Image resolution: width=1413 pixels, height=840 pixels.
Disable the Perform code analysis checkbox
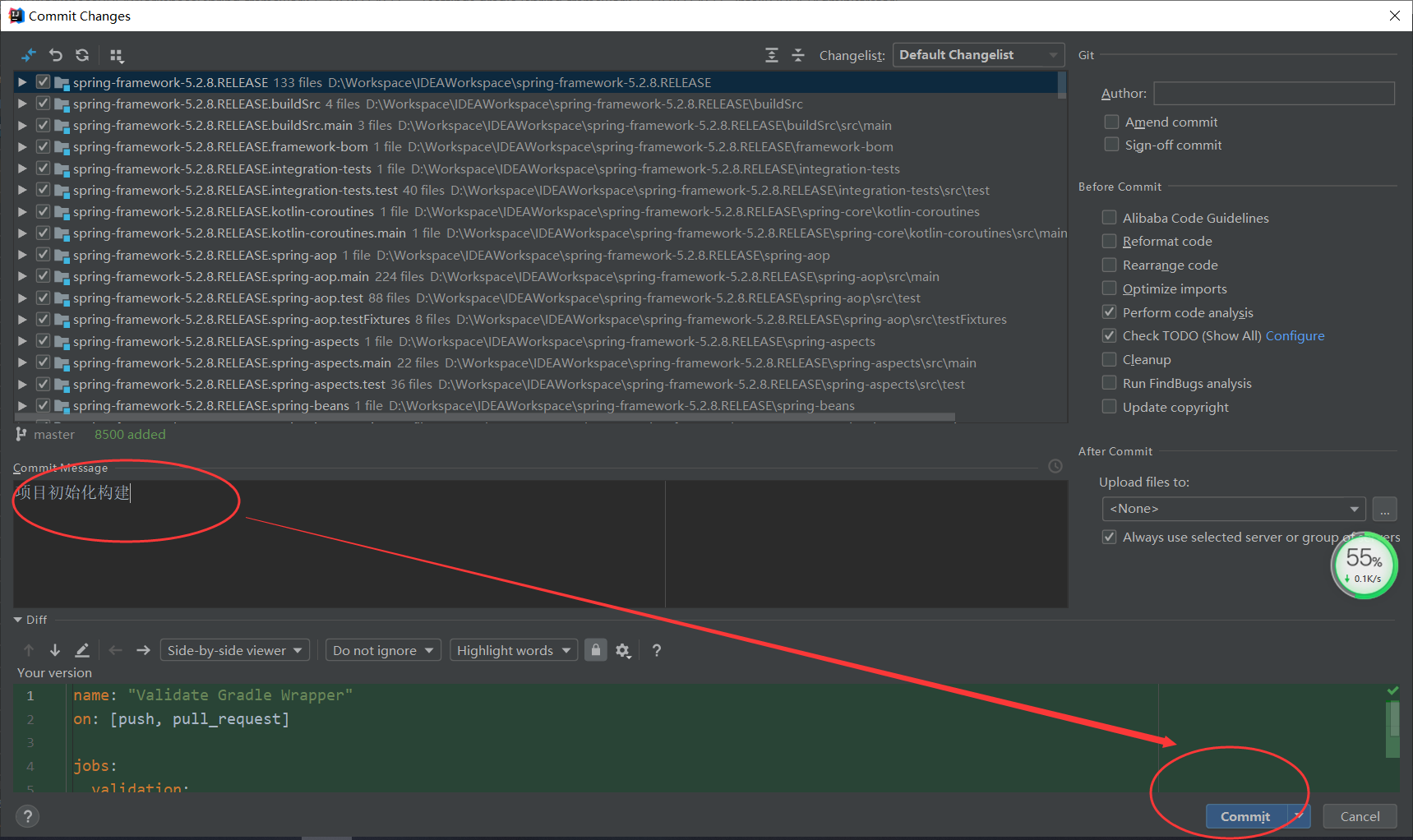1110,312
